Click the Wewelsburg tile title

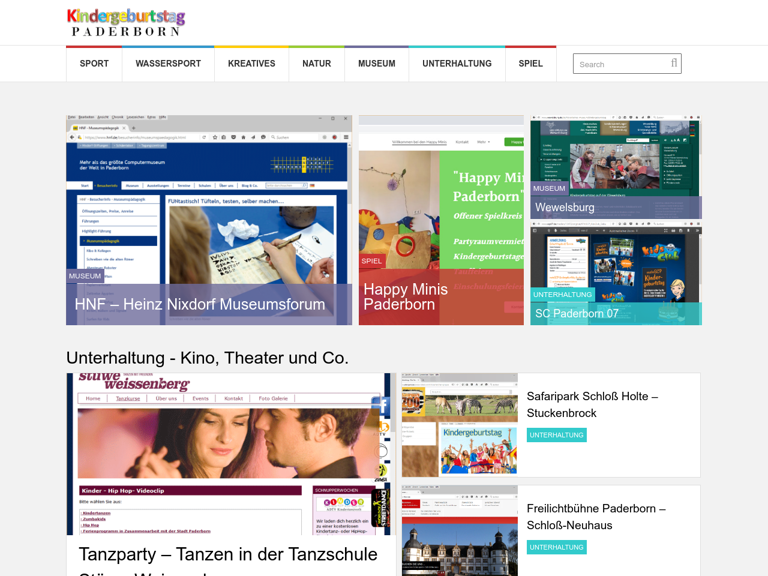(565, 208)
